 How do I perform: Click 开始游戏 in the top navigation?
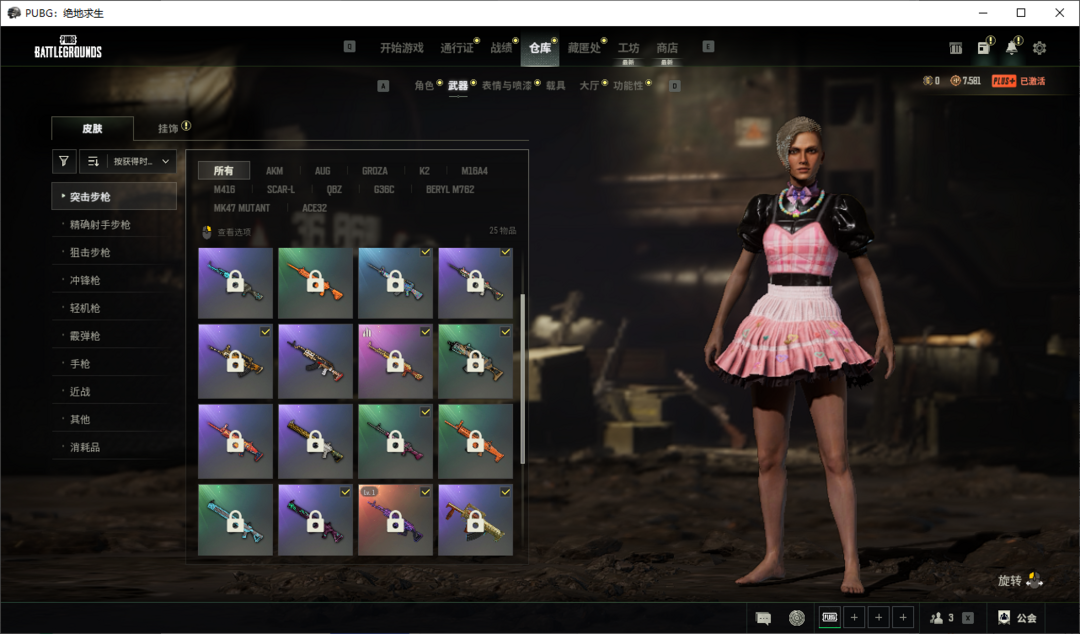(x=401, y=48)
